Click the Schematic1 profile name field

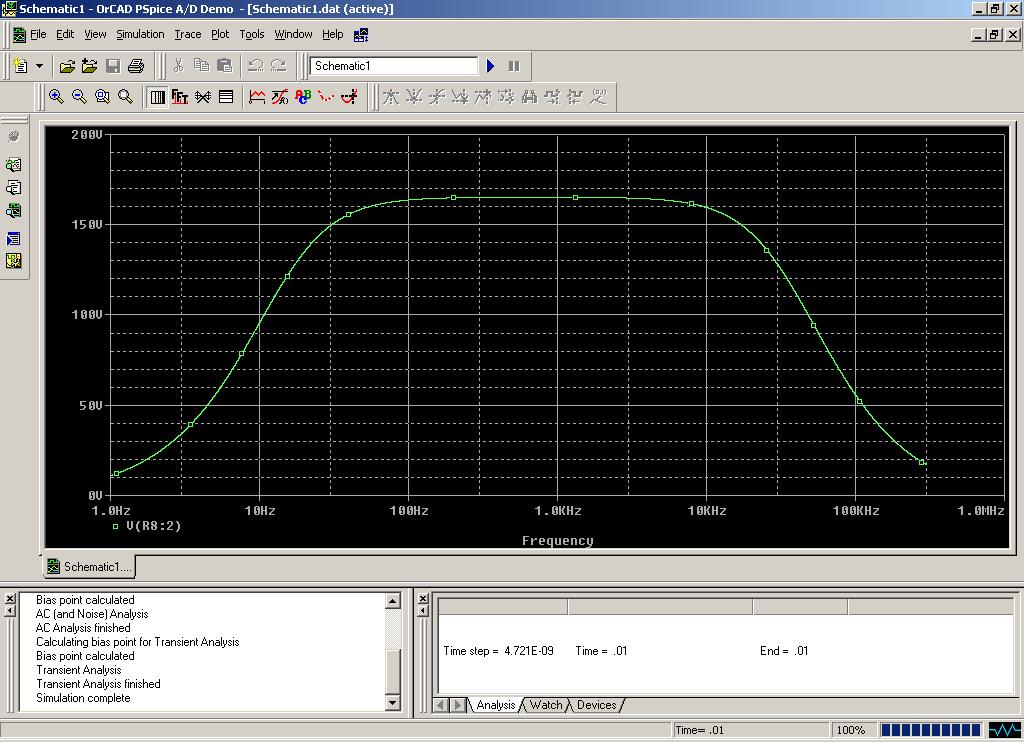pyautogui.click(x=393, y=66)
